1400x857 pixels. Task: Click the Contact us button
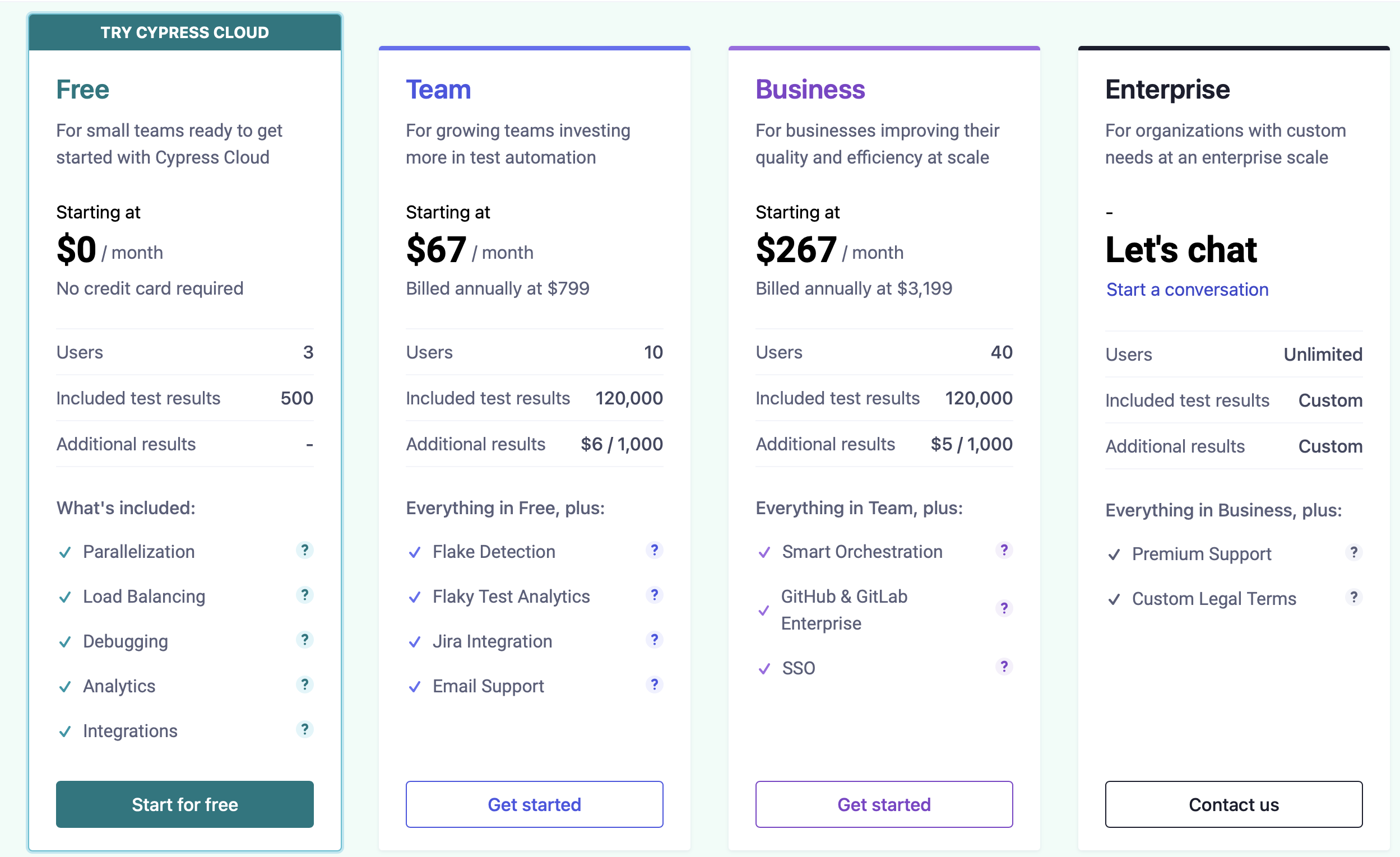point(1234,804)
